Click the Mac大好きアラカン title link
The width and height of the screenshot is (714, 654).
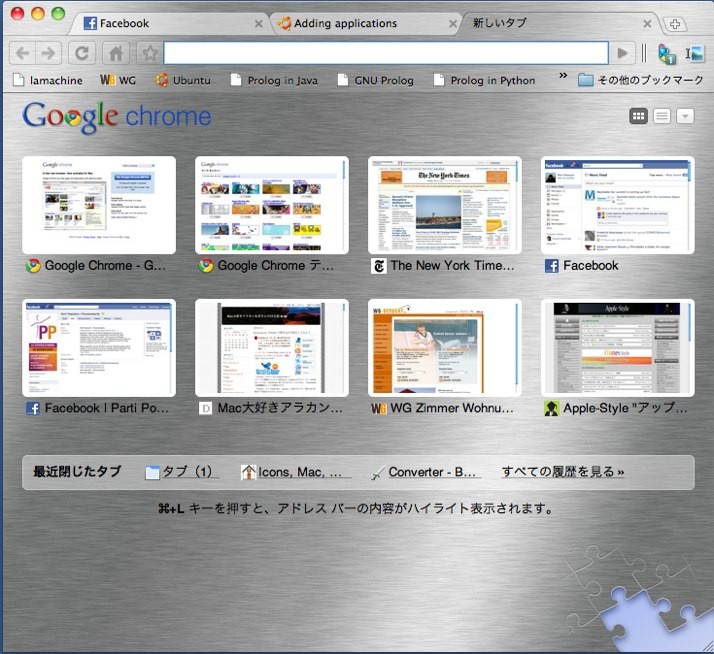tap(280, 408)
